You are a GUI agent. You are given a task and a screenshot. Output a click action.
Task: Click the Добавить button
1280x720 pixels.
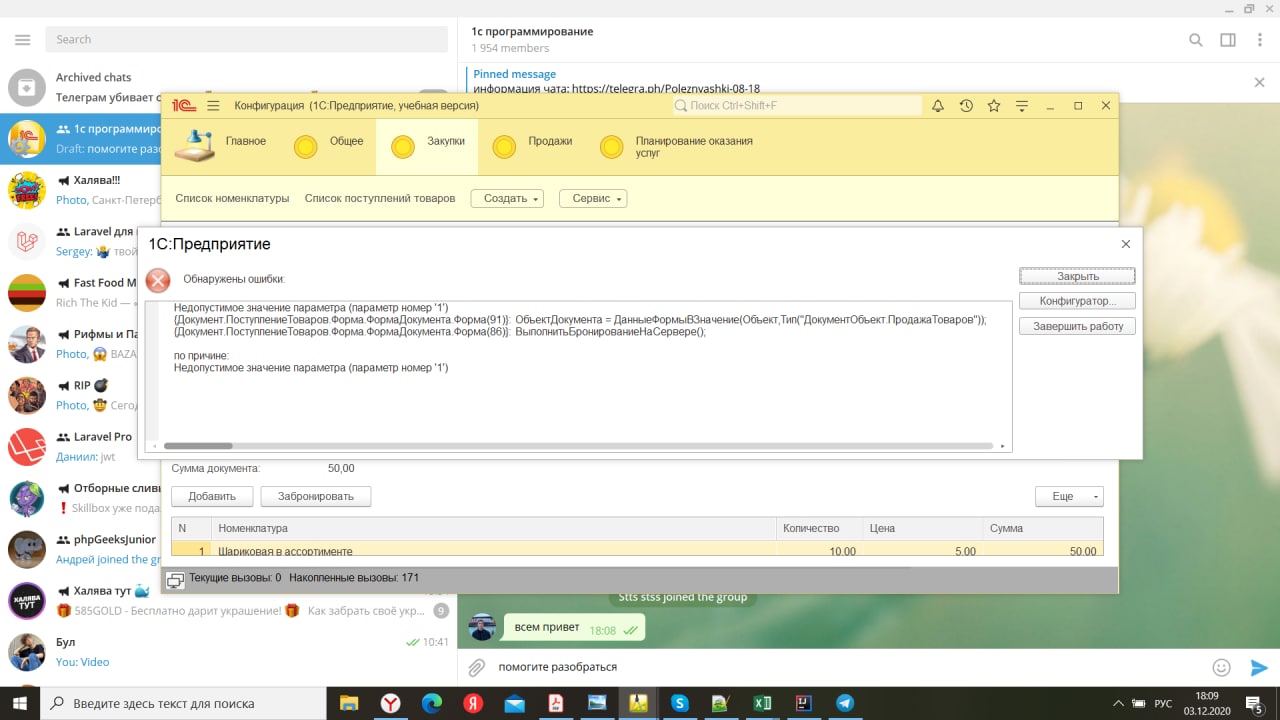(x=212, y=496)
